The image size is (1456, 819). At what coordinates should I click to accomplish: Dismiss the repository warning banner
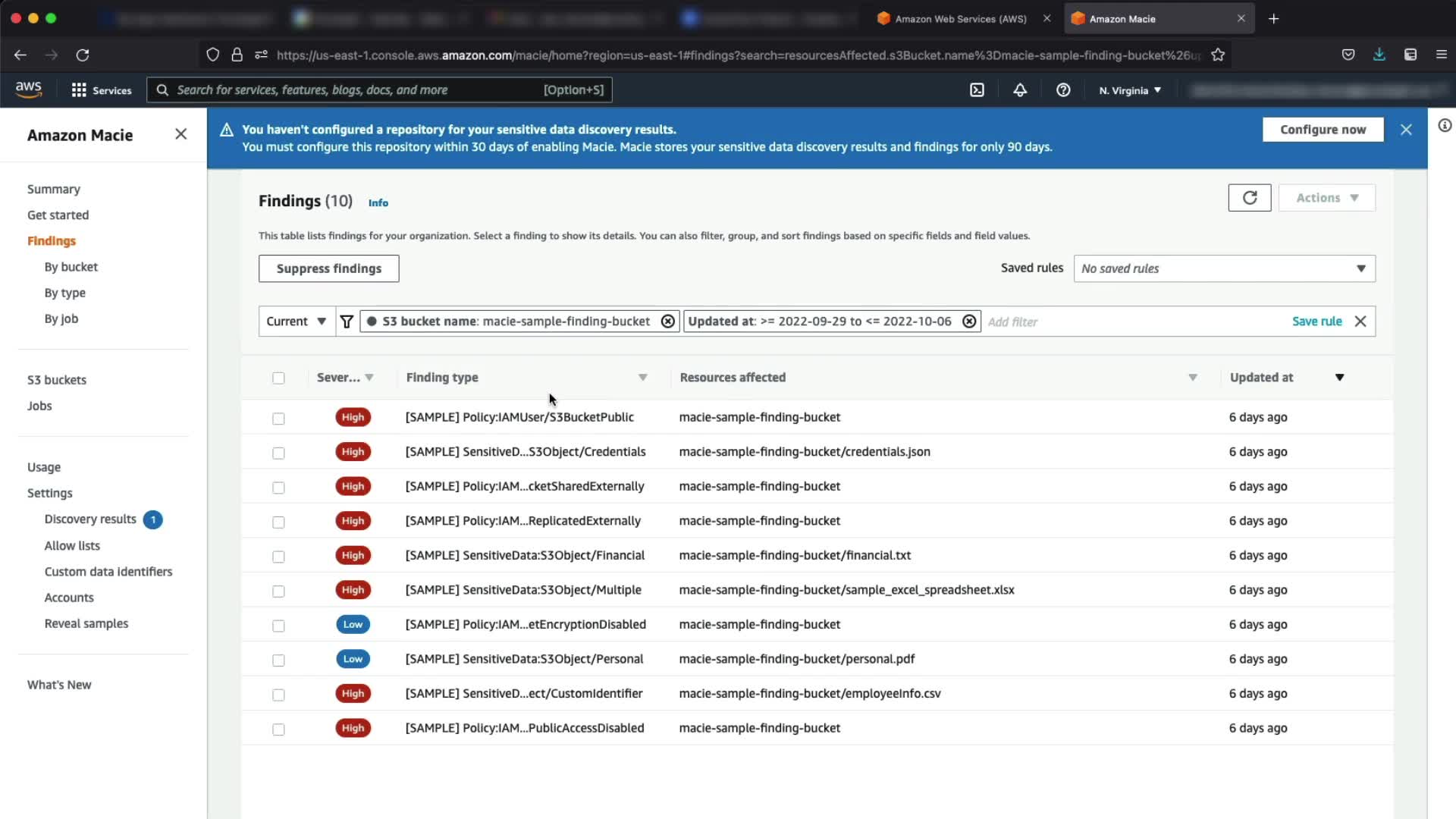click(1406, 130)
